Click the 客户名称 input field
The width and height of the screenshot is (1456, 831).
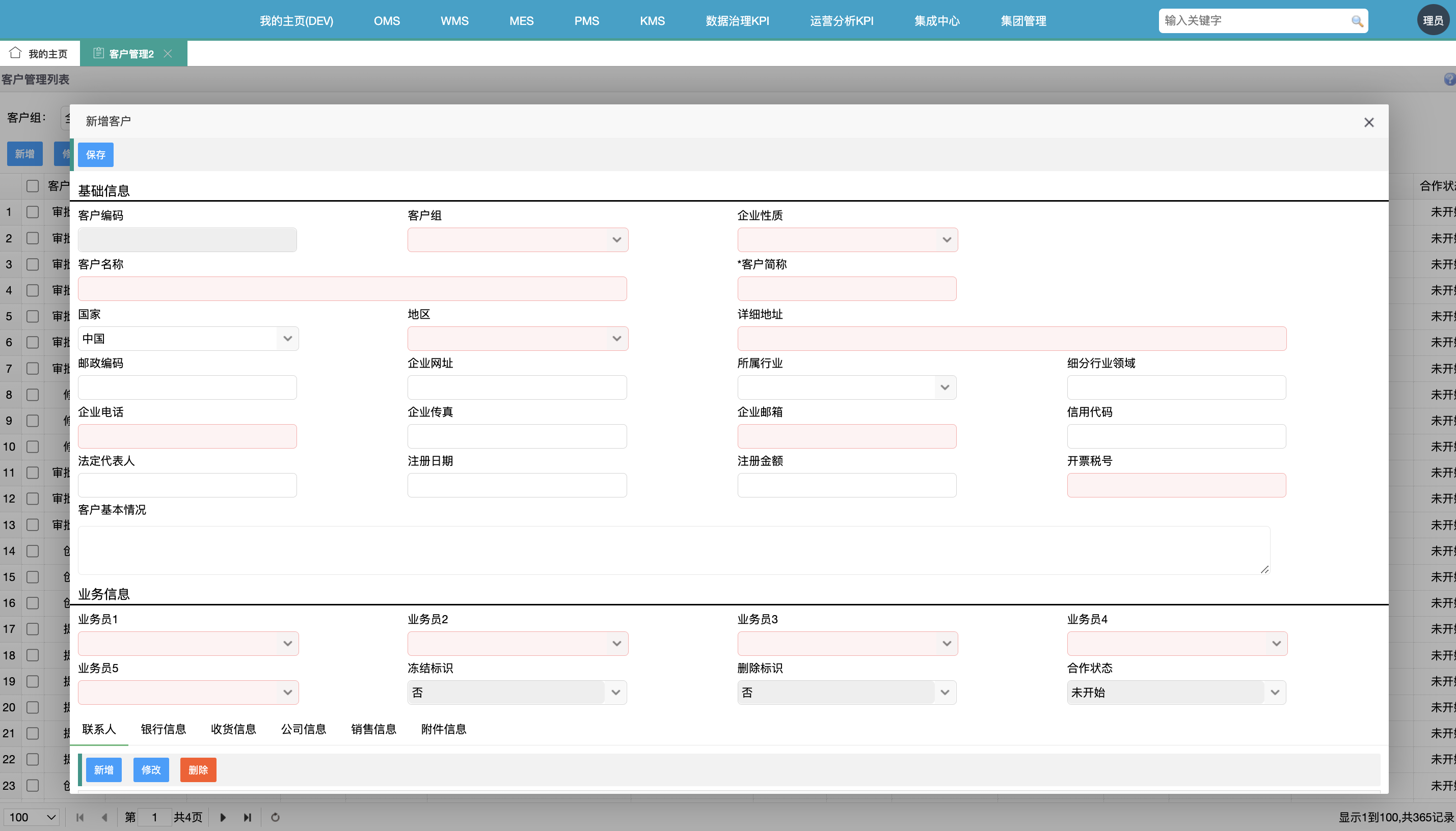[x=352, y=289]
